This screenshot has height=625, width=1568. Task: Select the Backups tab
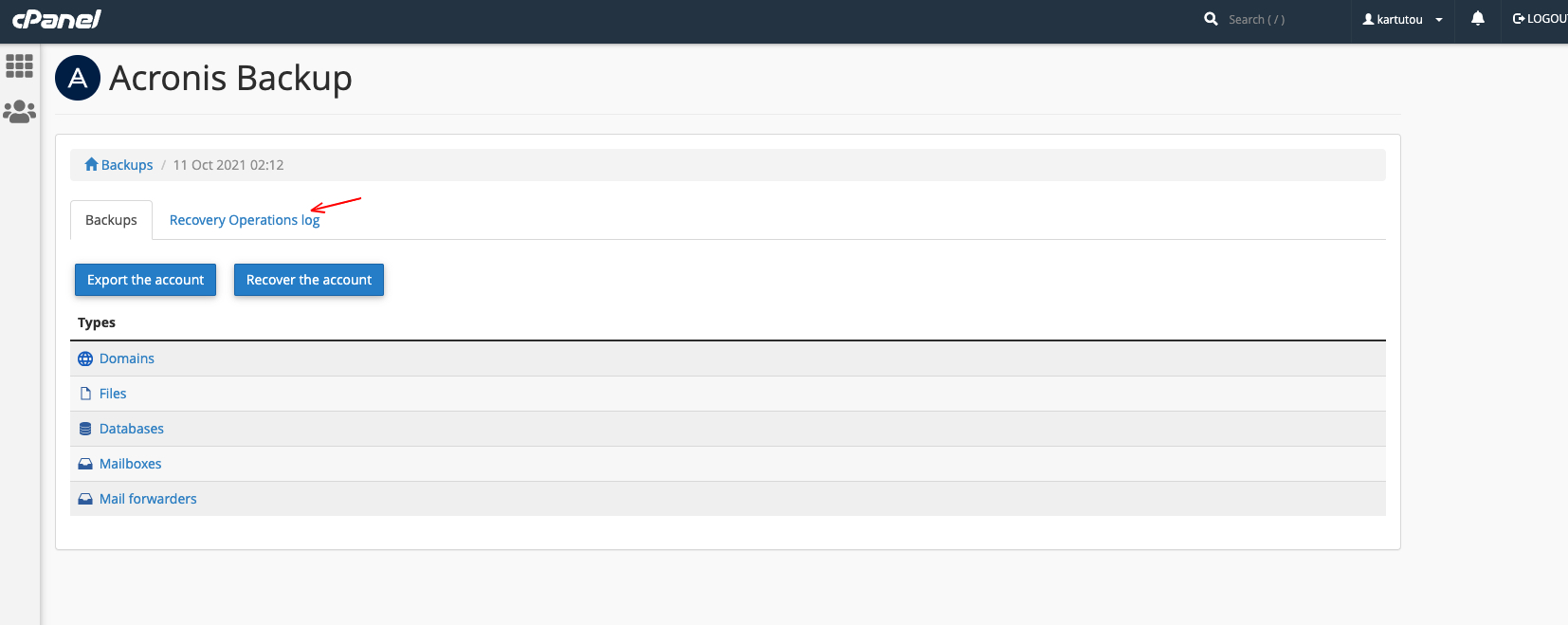coord(111,220)
